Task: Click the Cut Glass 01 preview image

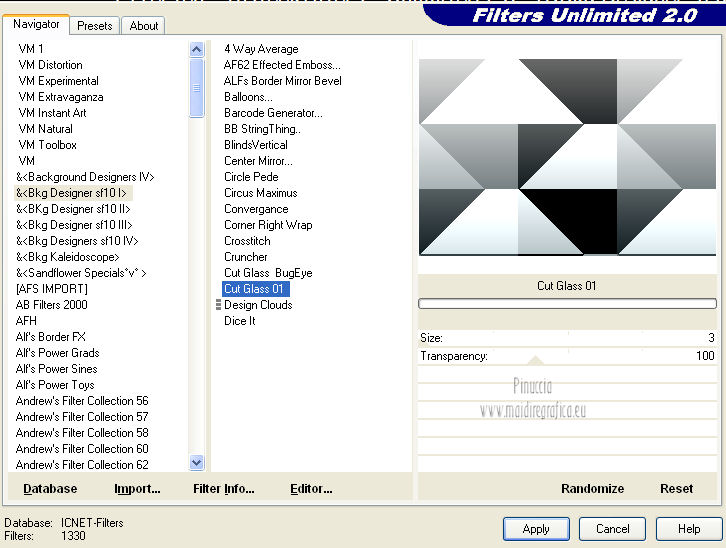Action: (567, 157)
